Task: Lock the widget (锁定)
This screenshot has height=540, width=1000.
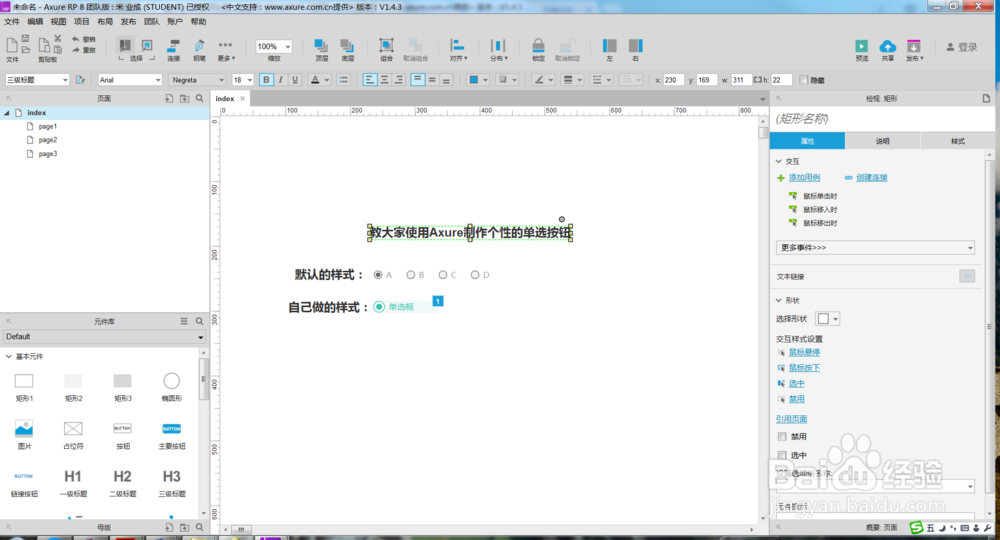Action: (x=538, y=50)
